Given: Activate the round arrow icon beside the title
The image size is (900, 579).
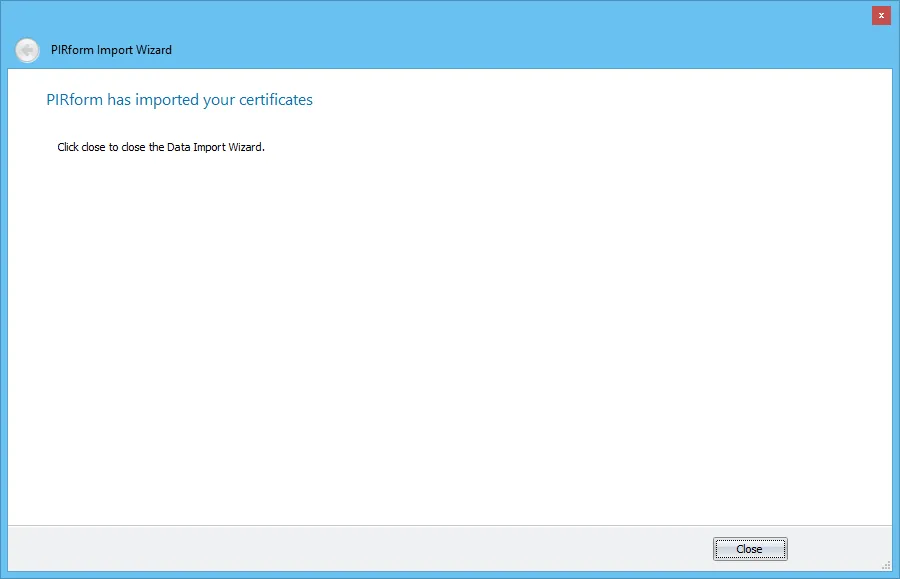Looking at the screenshot, I should coord(27,50).
